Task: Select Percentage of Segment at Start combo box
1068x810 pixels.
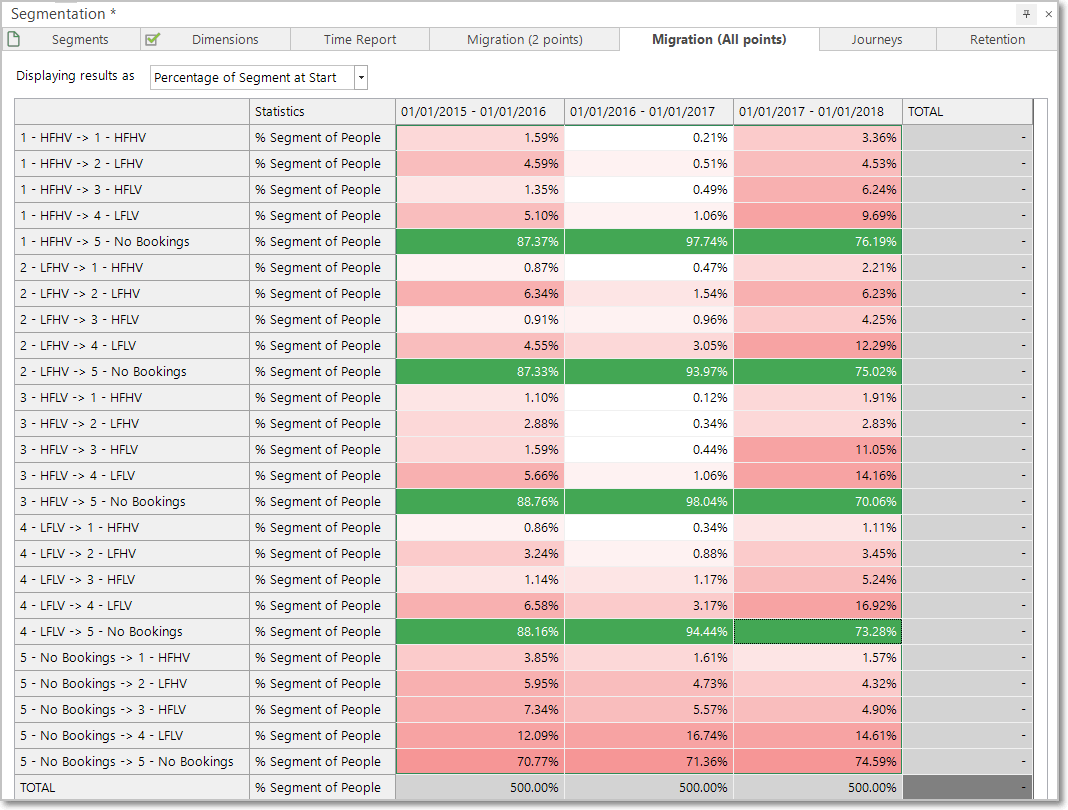Action: [259, 78]
